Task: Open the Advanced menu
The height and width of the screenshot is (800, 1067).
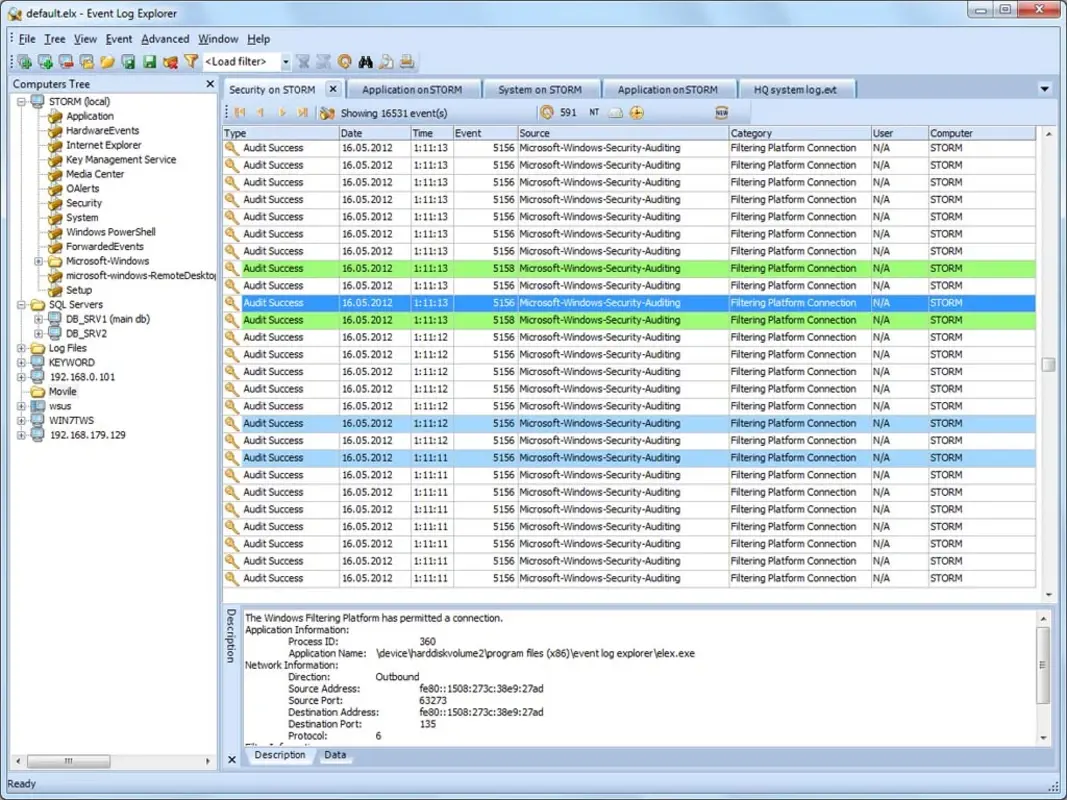Action: click(165, 38)
